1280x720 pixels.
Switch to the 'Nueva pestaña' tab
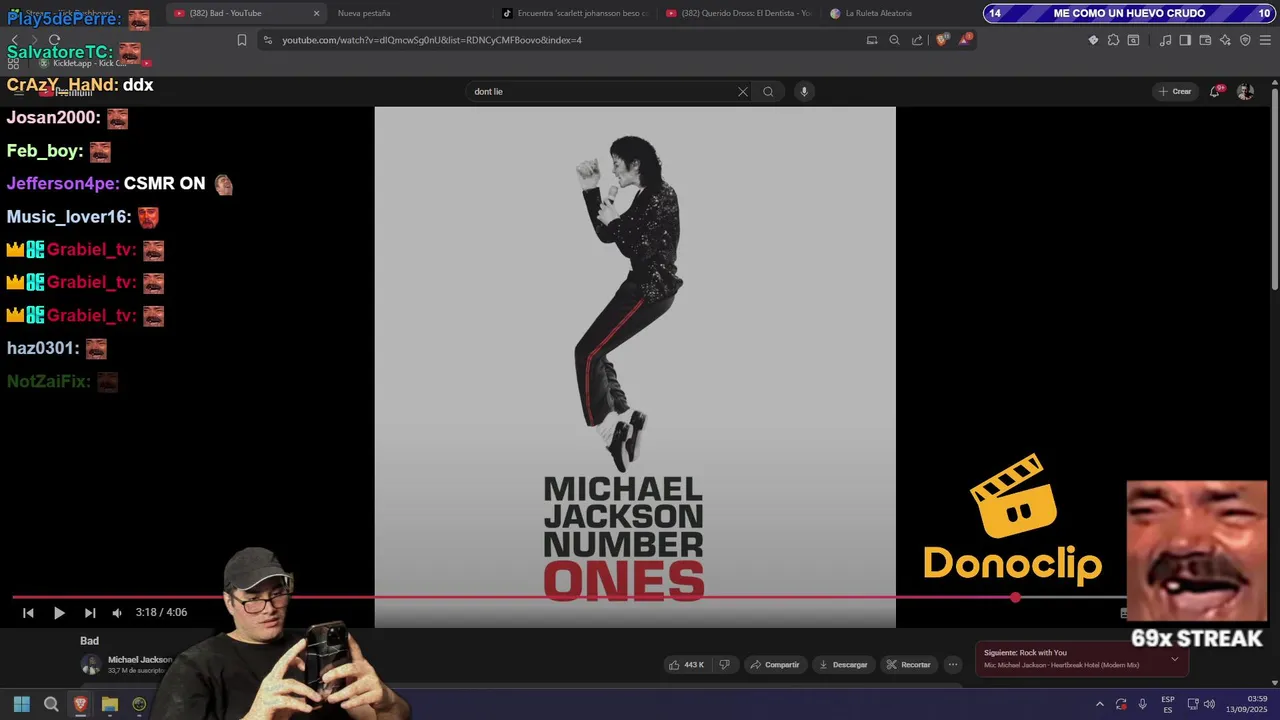coord(364,13)
